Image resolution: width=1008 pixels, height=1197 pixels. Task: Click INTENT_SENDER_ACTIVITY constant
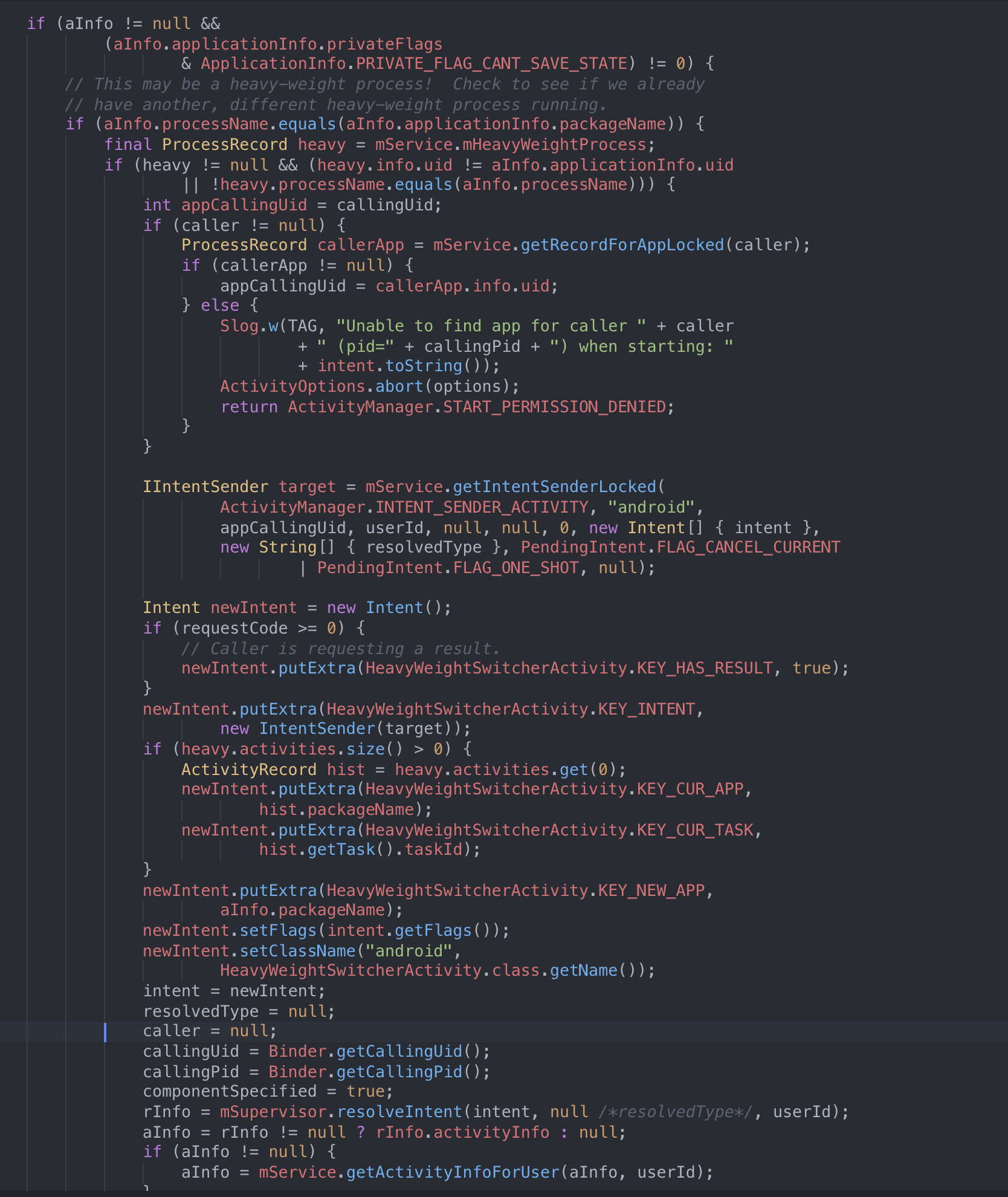coord(482,507)
